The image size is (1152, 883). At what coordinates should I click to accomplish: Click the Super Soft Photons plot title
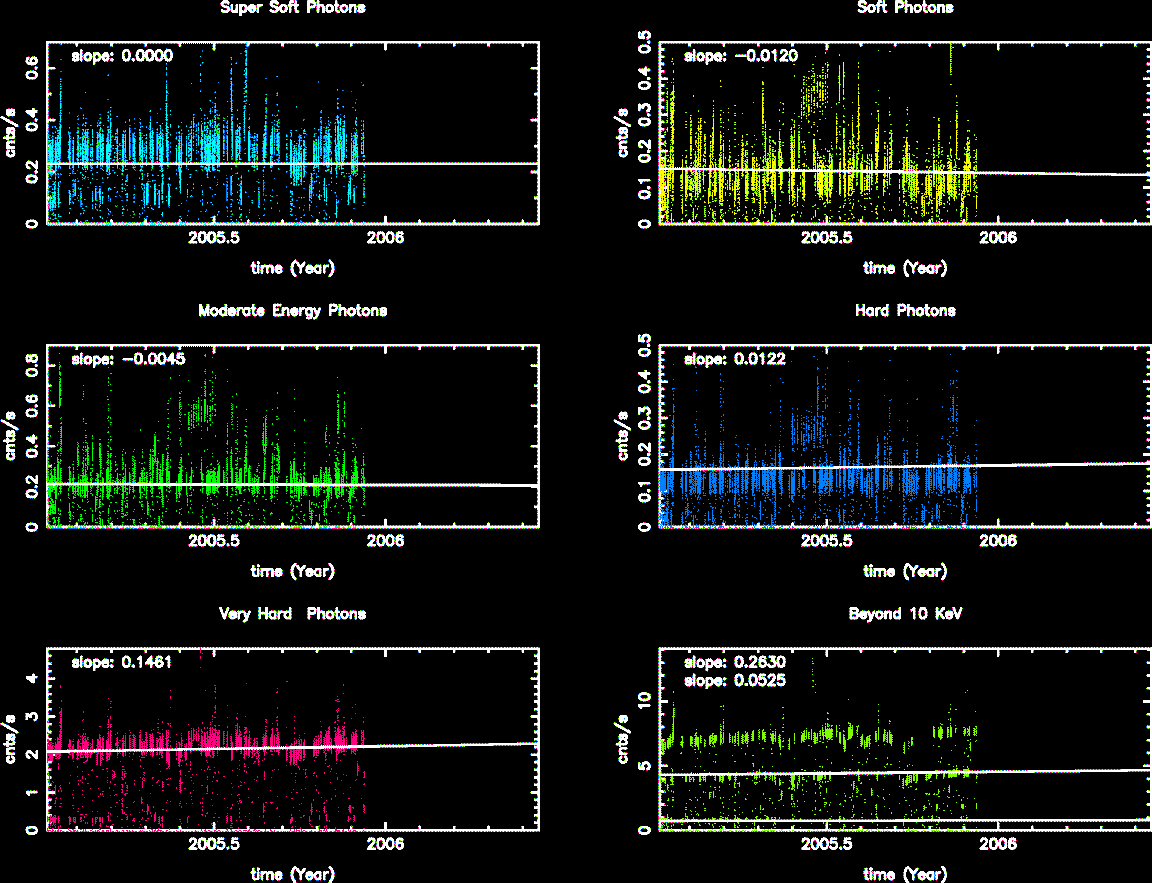[x=292, y=8]
